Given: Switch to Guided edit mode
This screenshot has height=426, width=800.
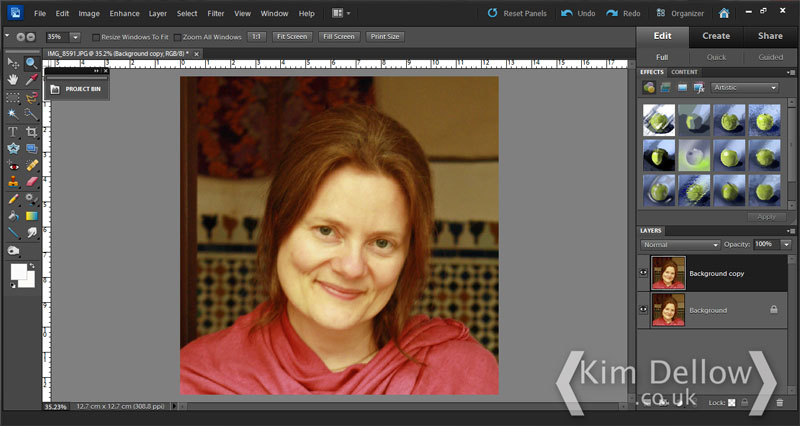Looking at the screenshot, I should [770, 57].
